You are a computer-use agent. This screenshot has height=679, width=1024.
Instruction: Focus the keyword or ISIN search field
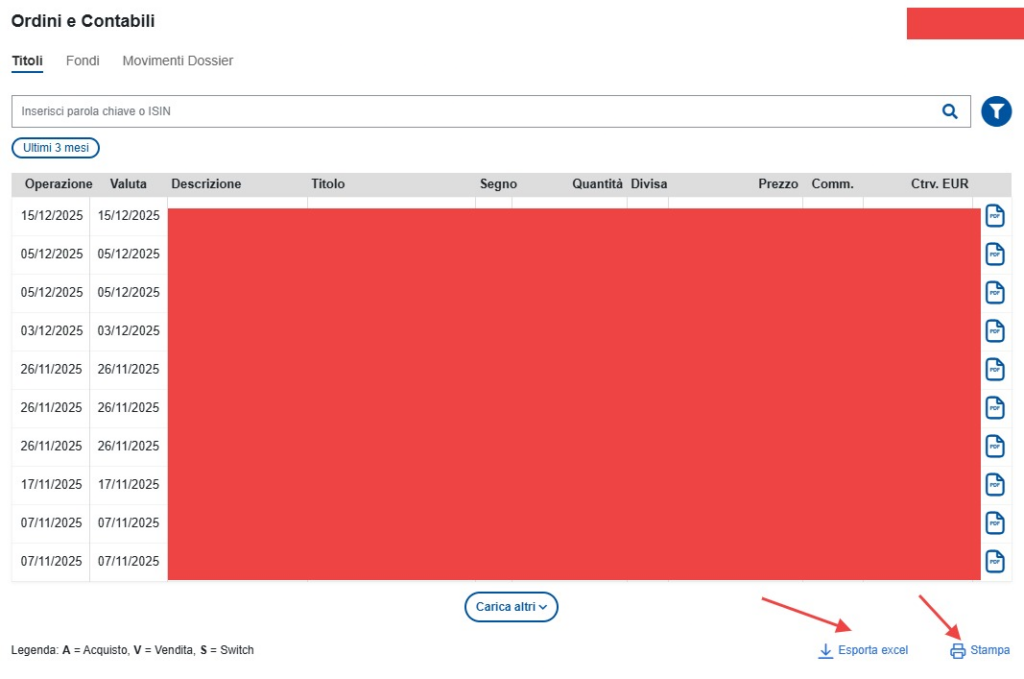click(470, 111)
